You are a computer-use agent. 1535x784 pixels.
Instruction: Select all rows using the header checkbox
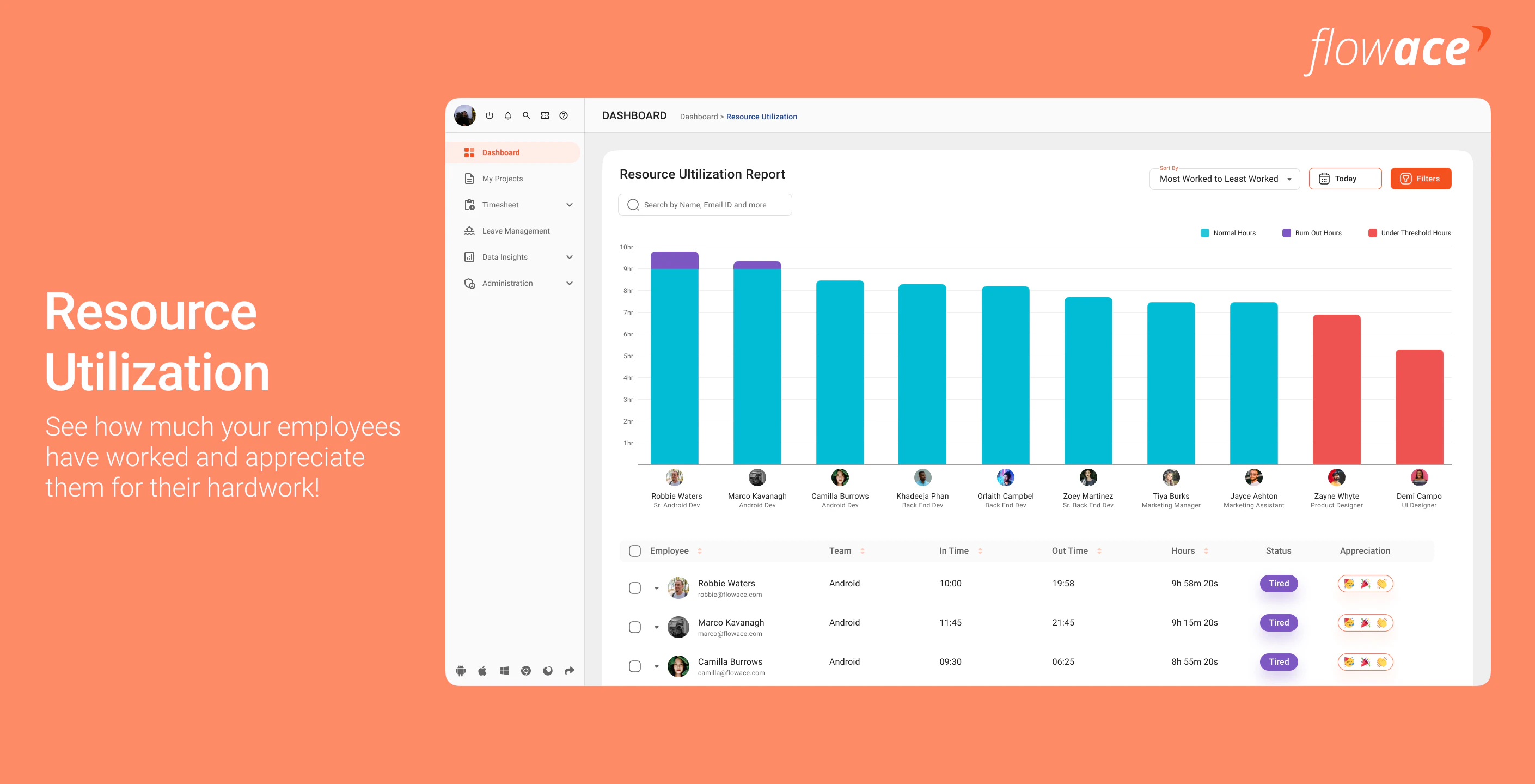tap(634, 550)
